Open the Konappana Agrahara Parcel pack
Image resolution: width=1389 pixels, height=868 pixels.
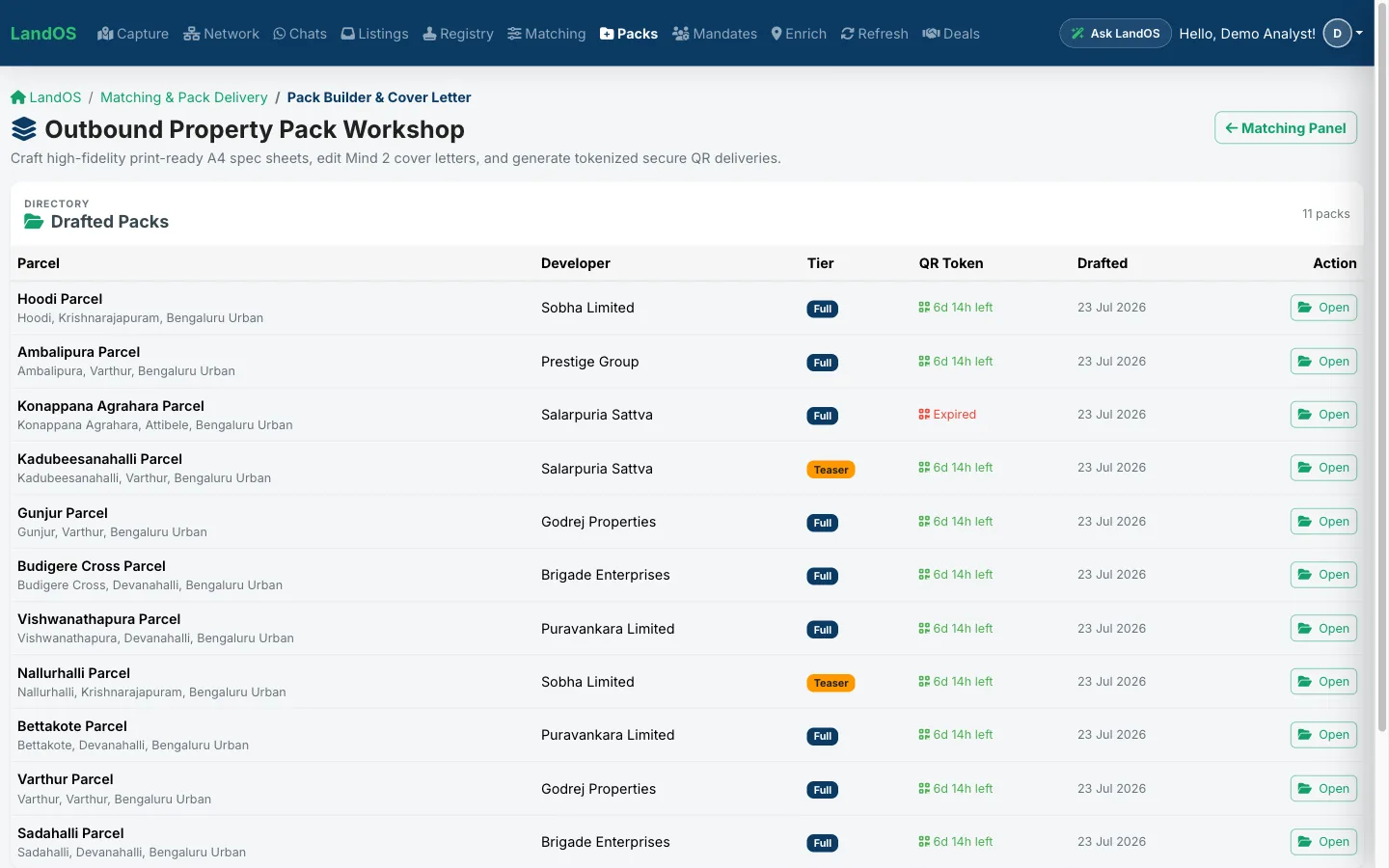click(x=1323, y=415)
